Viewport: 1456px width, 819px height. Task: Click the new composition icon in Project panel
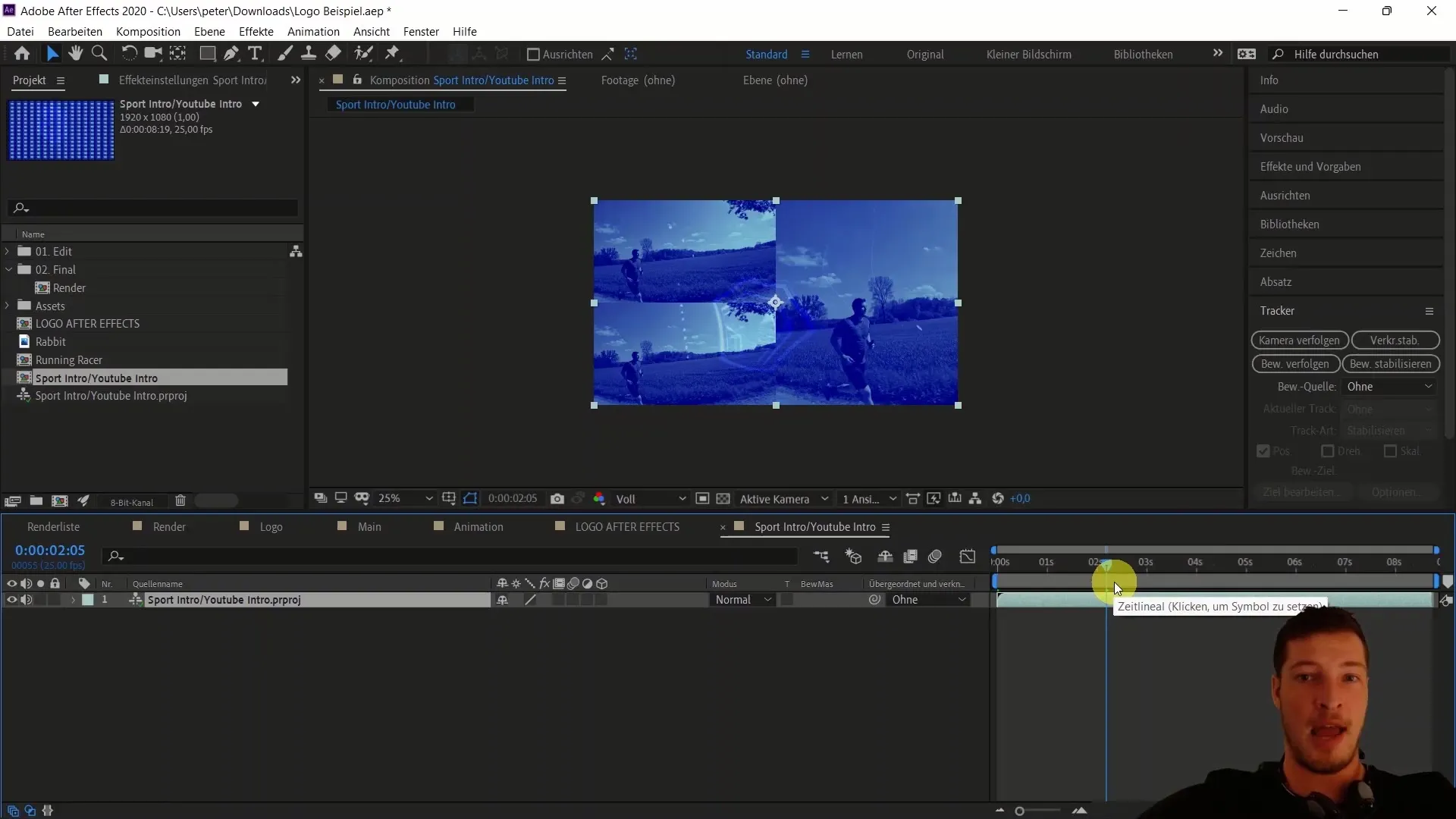click(x=60, y=501)
